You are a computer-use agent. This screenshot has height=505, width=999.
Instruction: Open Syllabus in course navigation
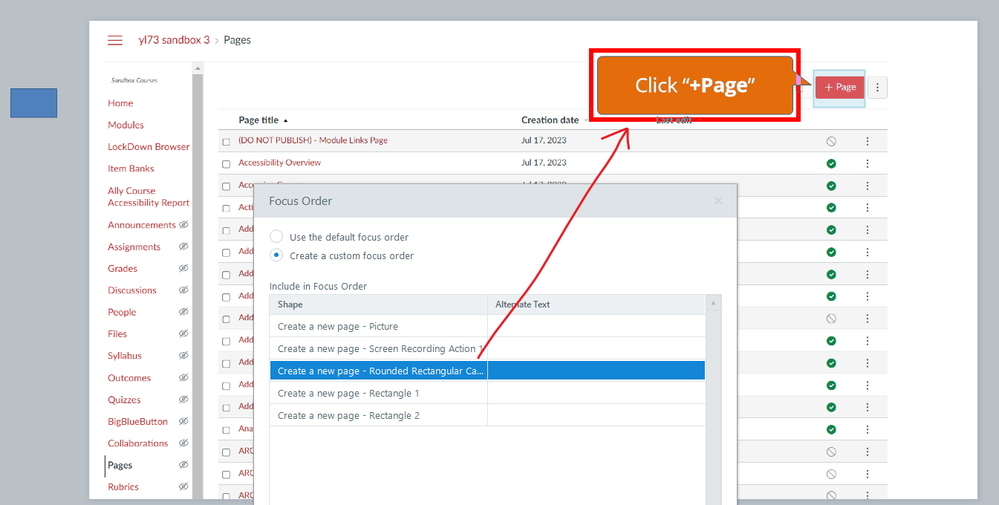[124, 355]
